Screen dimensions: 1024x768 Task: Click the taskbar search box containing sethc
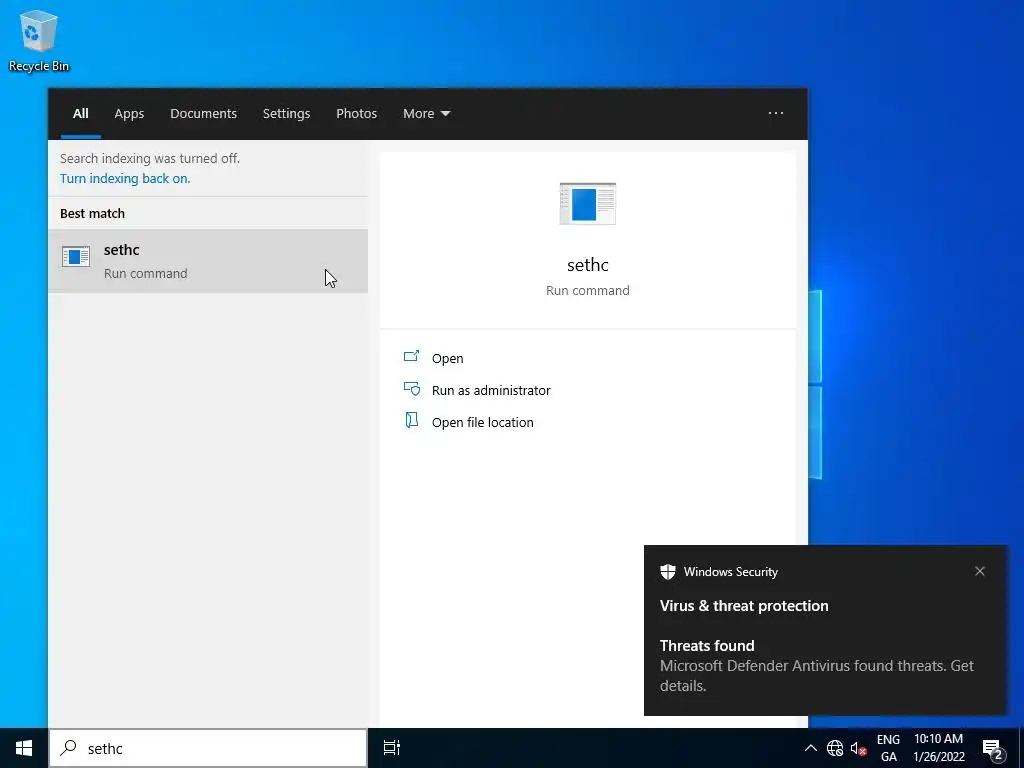point(208,748)
